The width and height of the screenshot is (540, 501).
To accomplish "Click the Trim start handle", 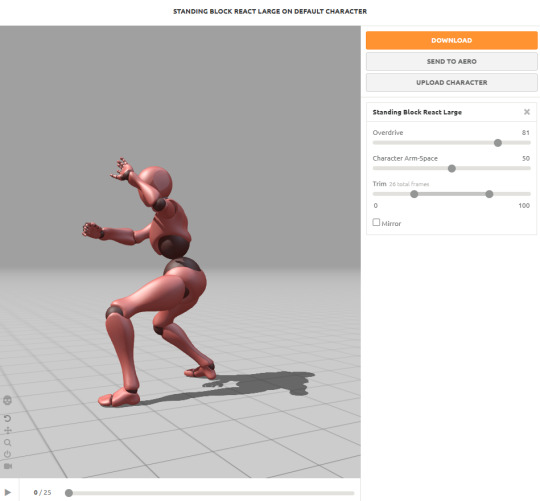I will [x=414, y=194].
